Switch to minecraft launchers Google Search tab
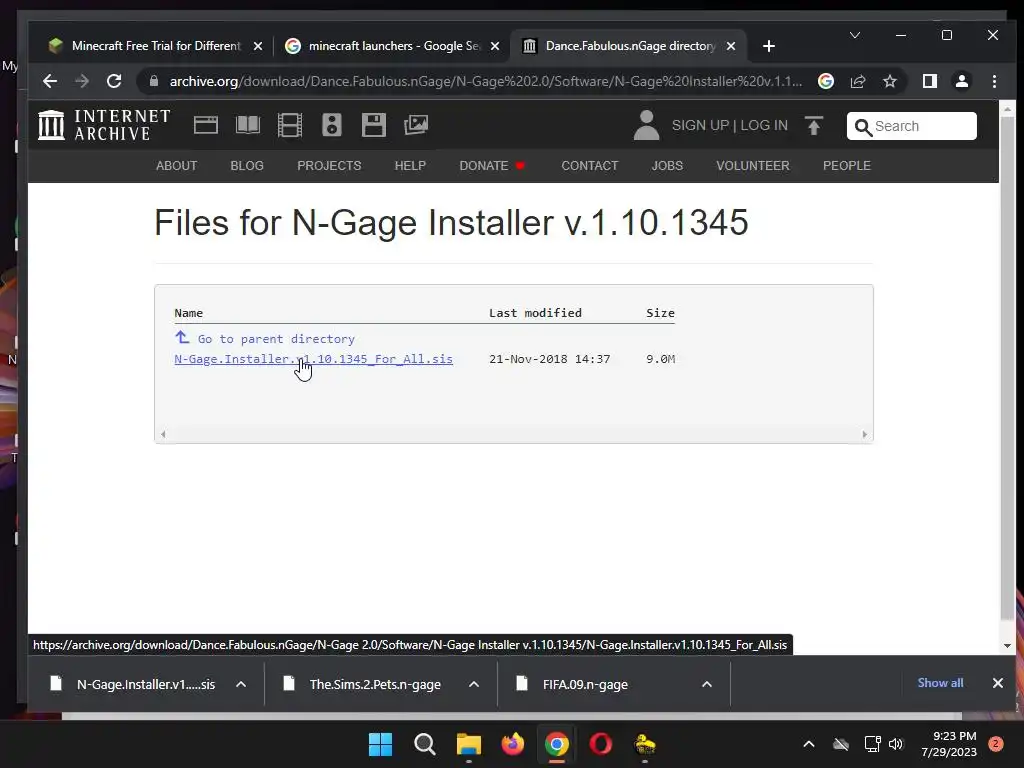 (x=392, y=46)
